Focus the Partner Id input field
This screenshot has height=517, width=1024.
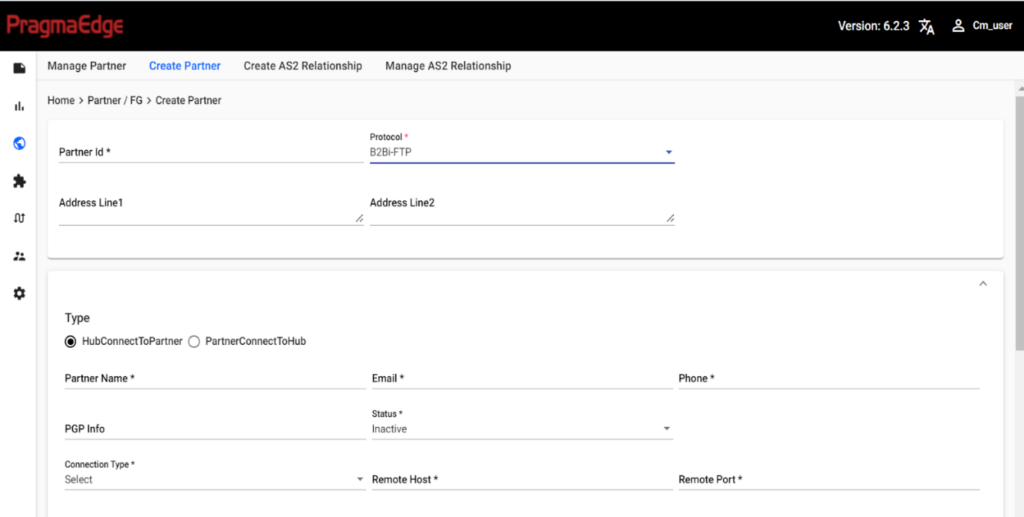pos(211,153)
